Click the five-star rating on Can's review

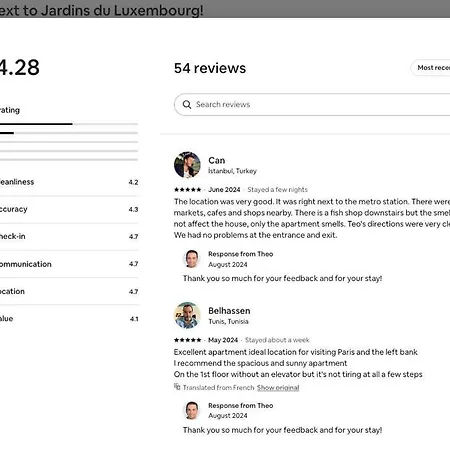[x=187, y=190]
